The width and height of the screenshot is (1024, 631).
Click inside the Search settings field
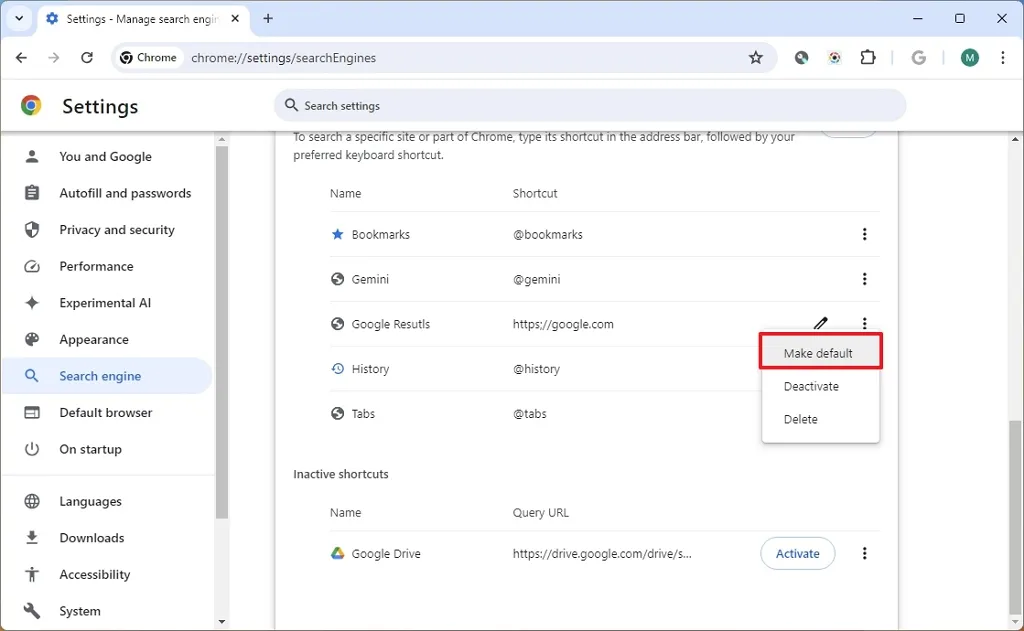click(x=590, y=105)
